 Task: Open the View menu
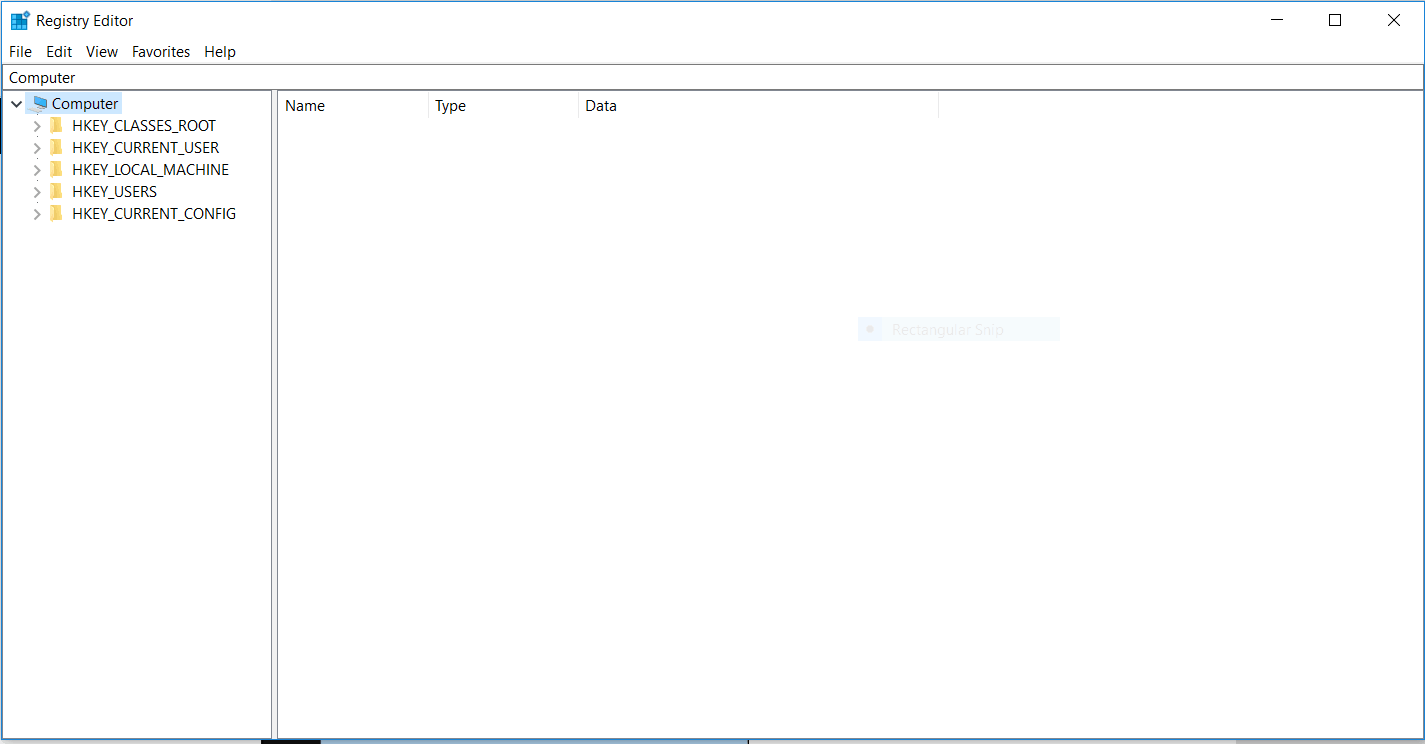pyautogui.click(x=102, y=52)
